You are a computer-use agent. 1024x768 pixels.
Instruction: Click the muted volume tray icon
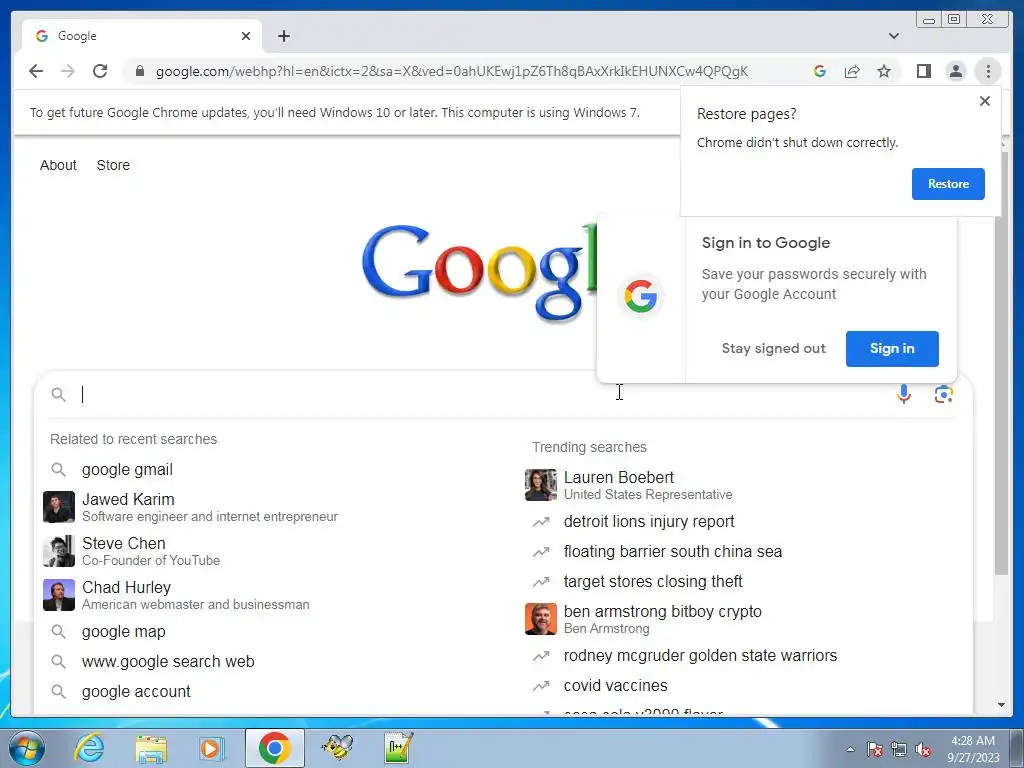point(923,749)
